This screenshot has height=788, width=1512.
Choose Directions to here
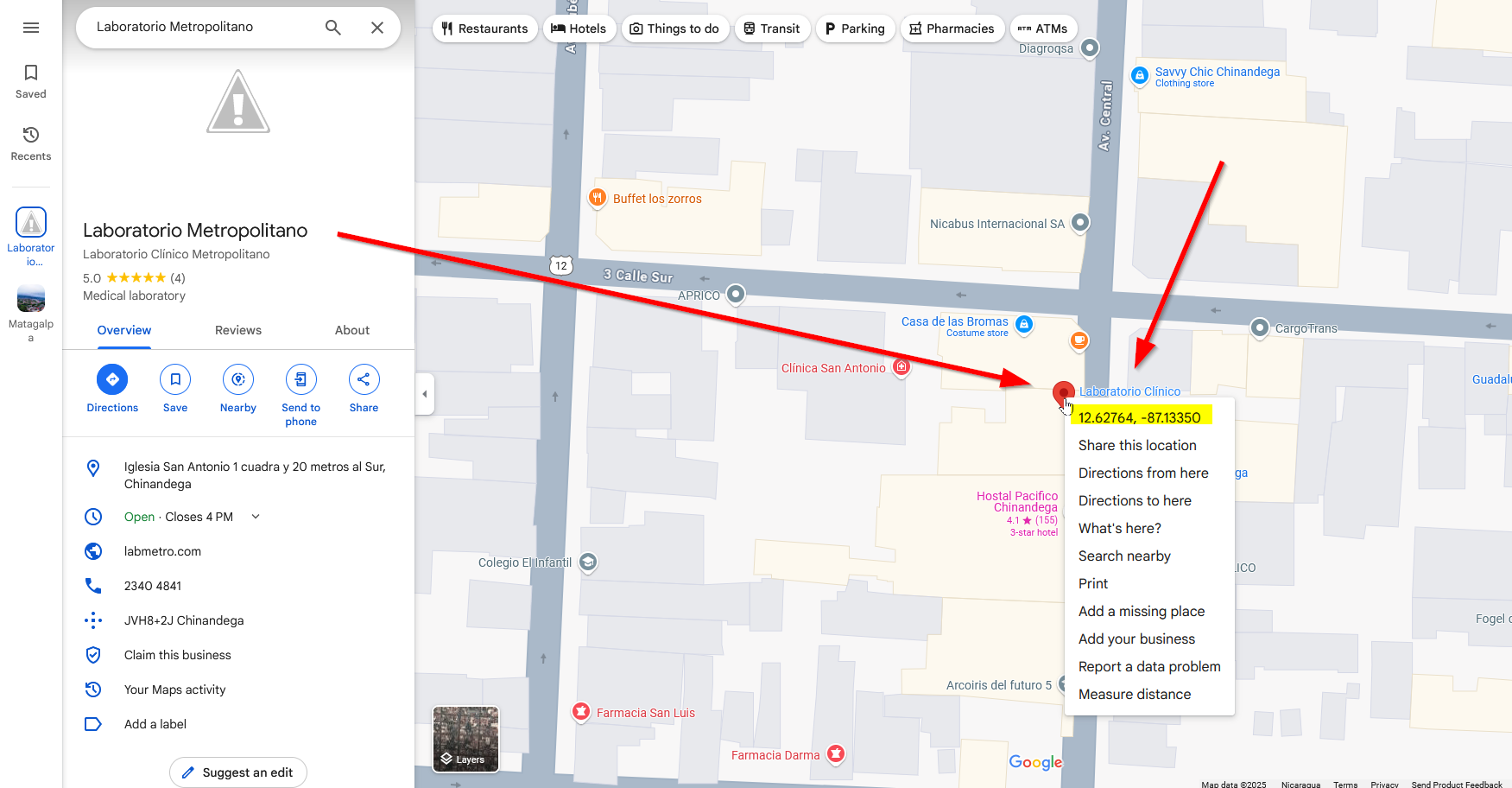coord(1135,500)
